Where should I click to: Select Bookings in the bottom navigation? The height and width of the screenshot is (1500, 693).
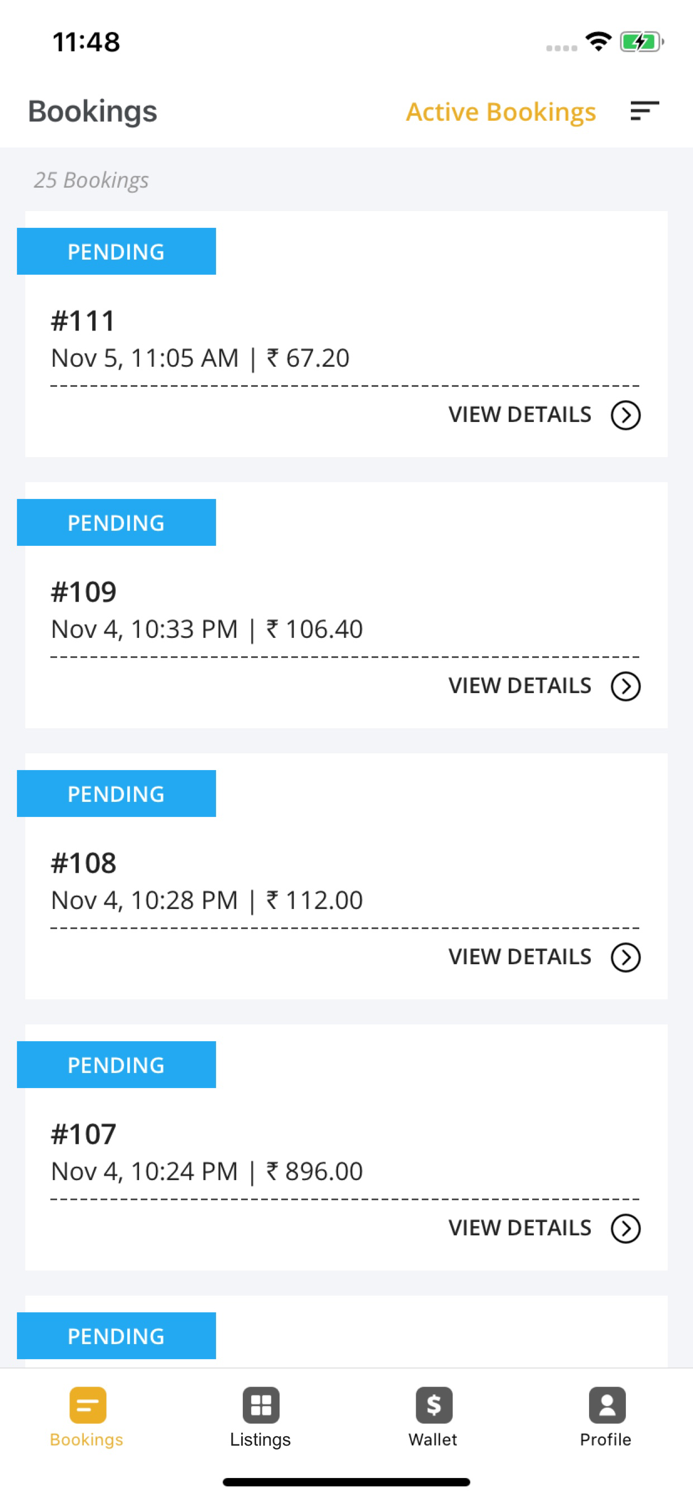(86, 1415)
